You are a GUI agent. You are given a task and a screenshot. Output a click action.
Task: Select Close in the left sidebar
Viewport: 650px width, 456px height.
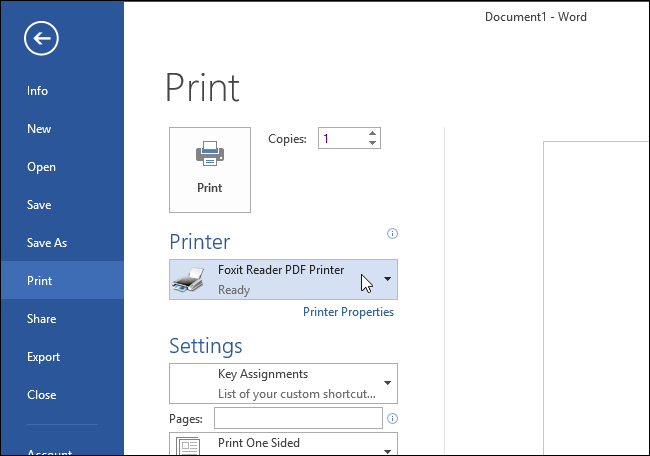coord(41,395)
